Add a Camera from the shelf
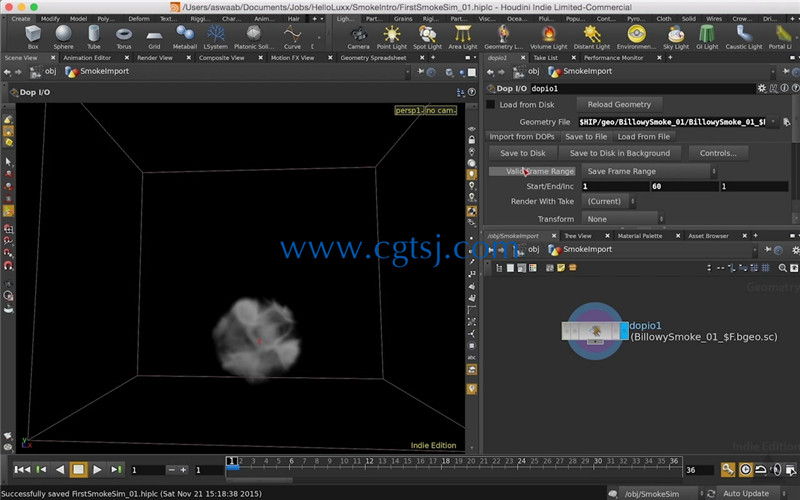 point(358,37)
